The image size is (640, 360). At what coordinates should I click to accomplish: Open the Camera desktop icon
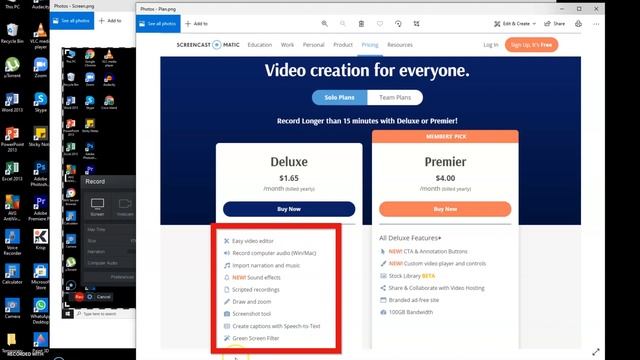12,308
